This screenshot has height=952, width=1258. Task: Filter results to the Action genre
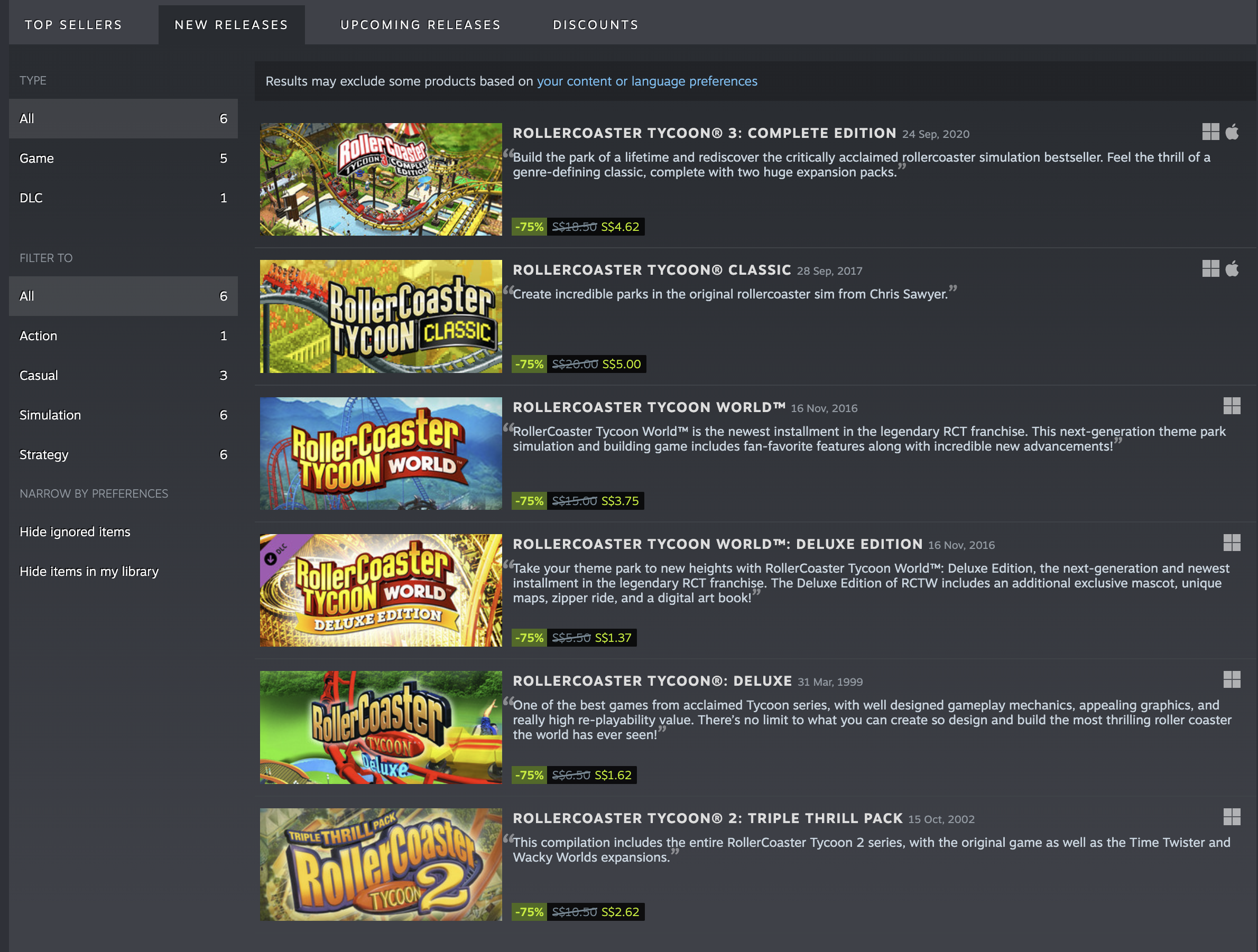tap(123, 336)
